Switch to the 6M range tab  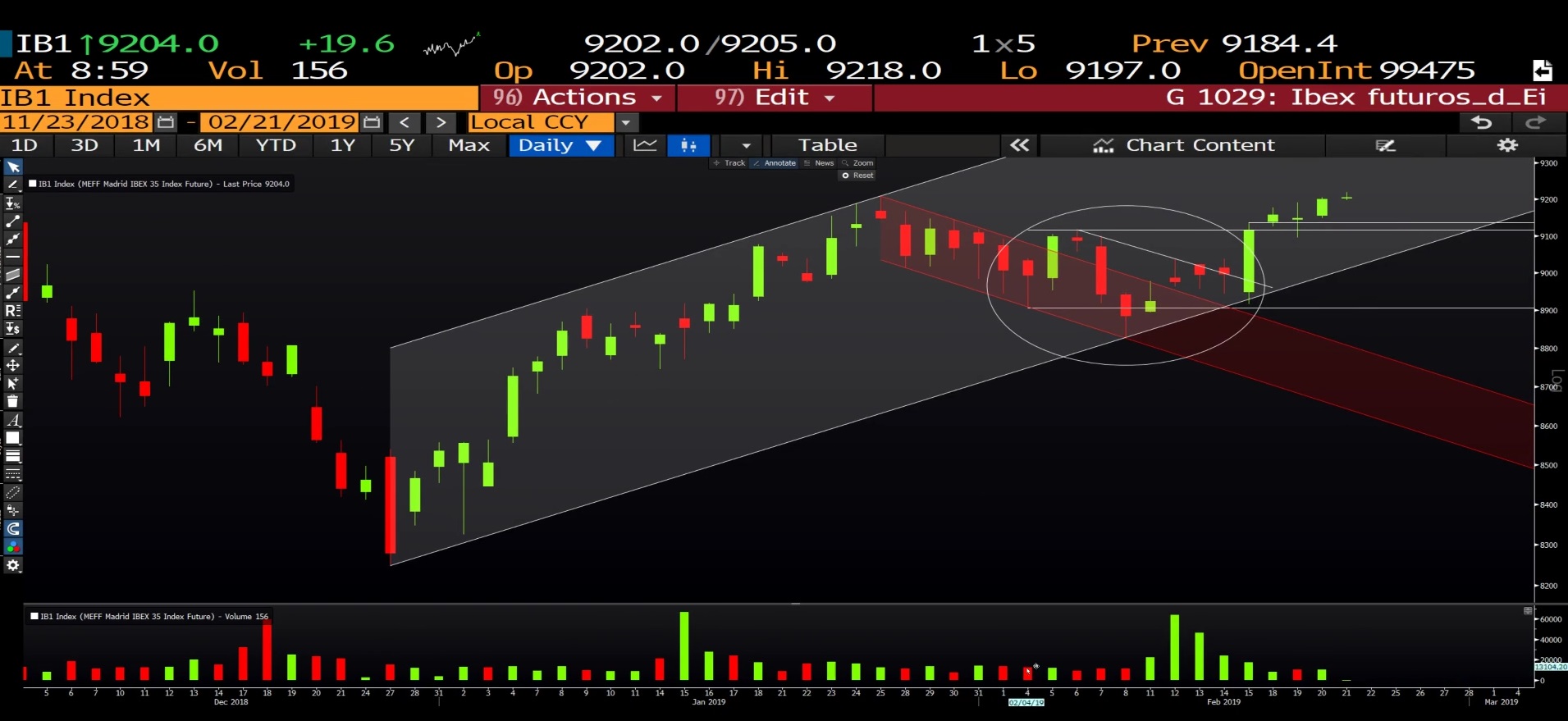tap(208, 145)
